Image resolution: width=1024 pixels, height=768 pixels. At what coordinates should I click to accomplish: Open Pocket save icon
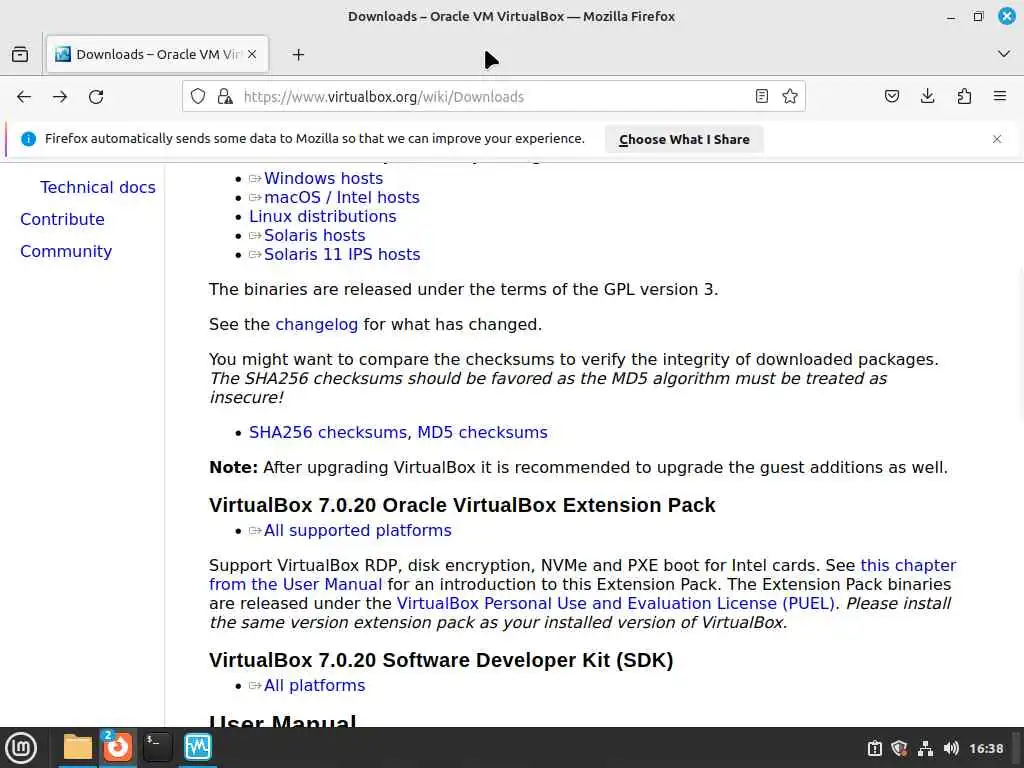click(892, 97)
